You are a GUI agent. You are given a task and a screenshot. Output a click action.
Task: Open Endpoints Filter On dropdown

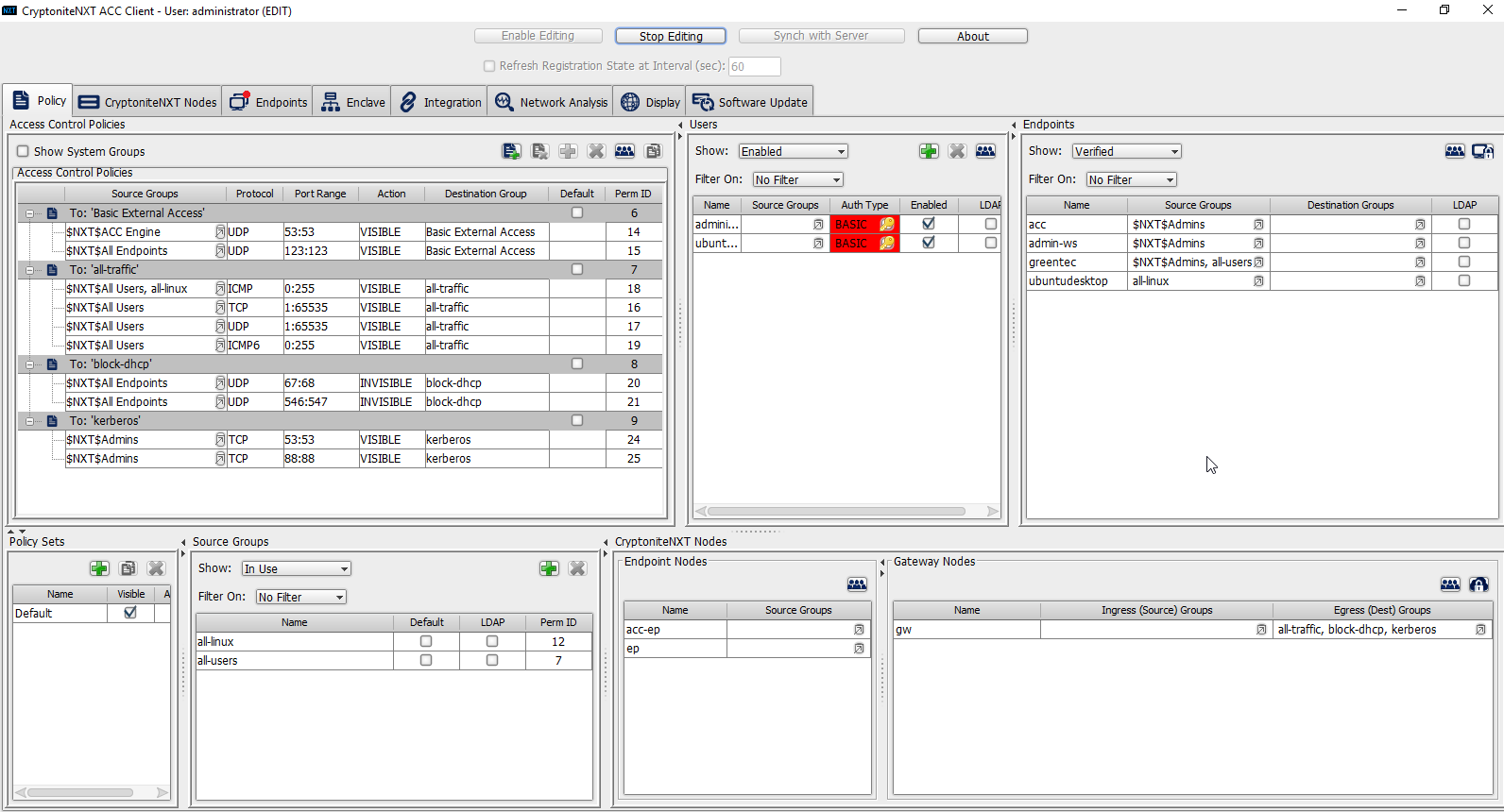point(1132,179)
